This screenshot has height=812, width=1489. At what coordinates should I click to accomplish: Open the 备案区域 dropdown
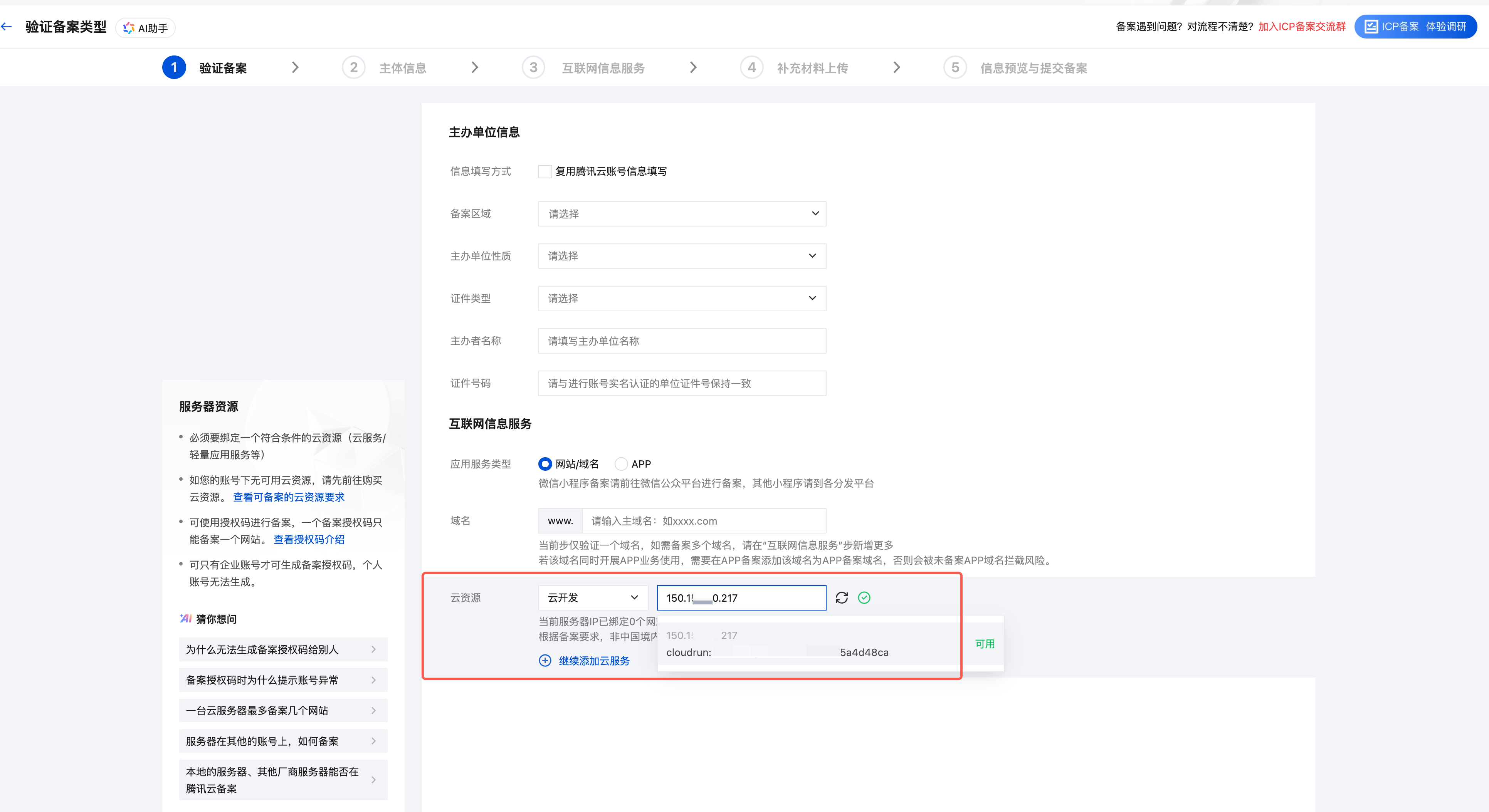681,214
